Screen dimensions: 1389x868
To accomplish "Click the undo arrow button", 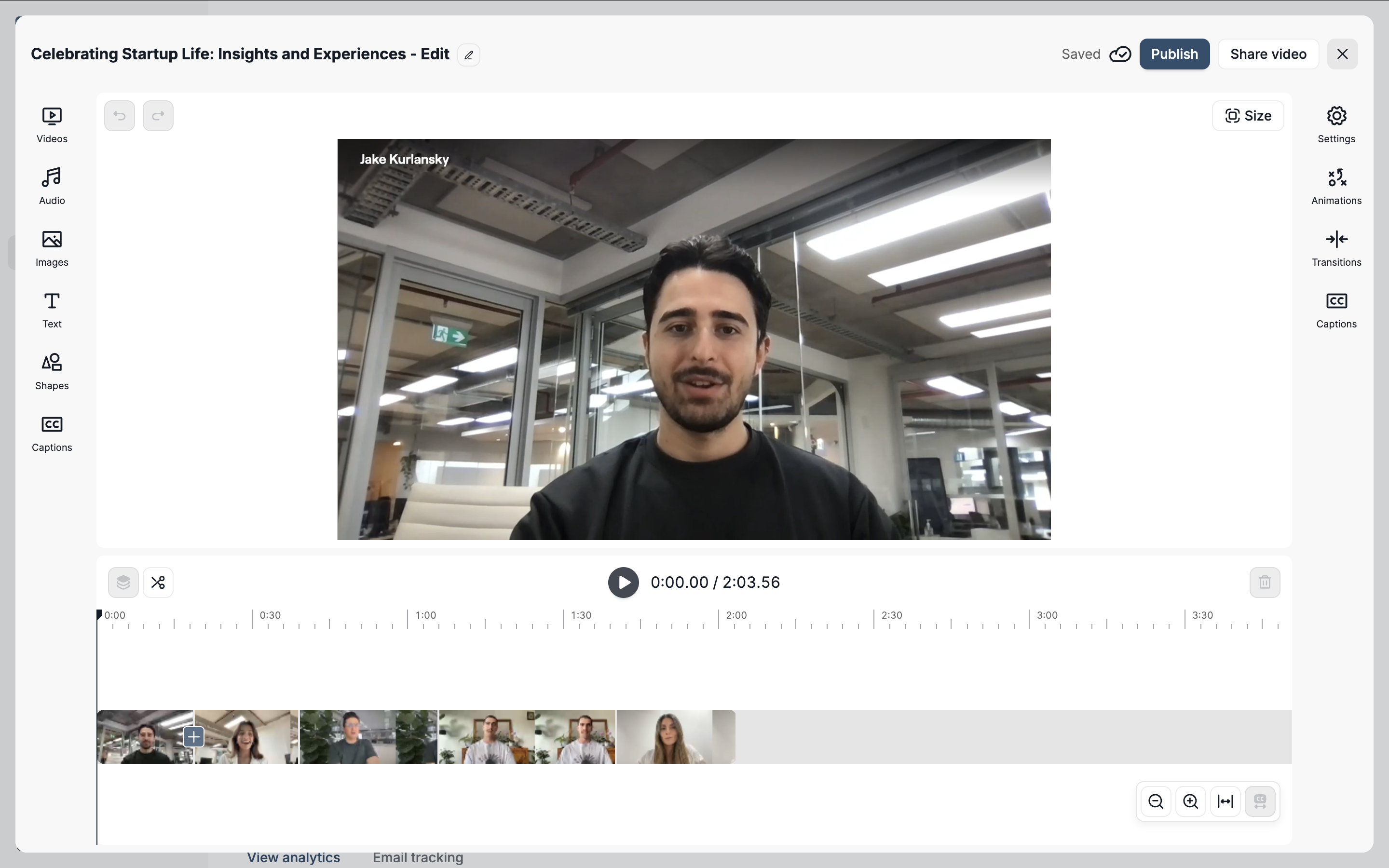I will 120,116.
